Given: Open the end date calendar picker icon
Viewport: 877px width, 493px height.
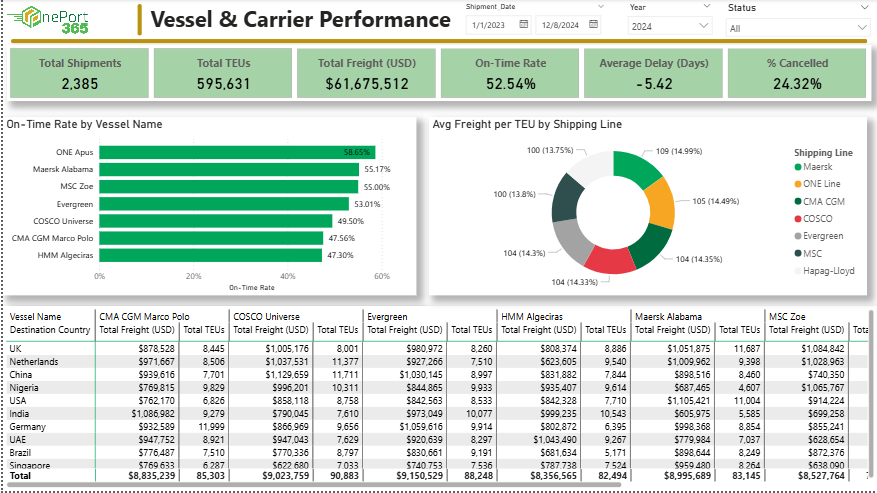Looking at the screenshot, I should click(x=593, y=24).
